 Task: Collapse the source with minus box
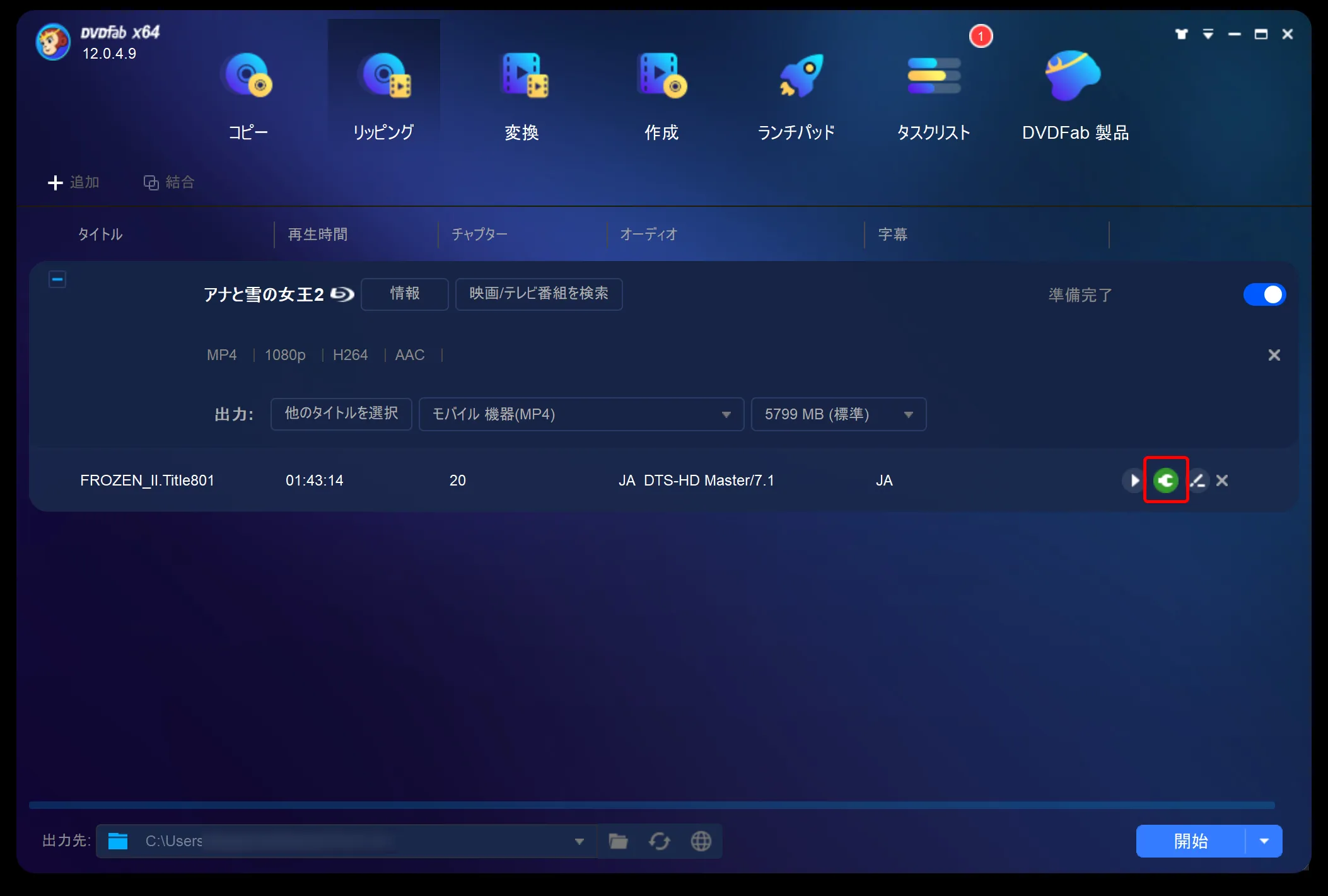[x=57, y=279]
